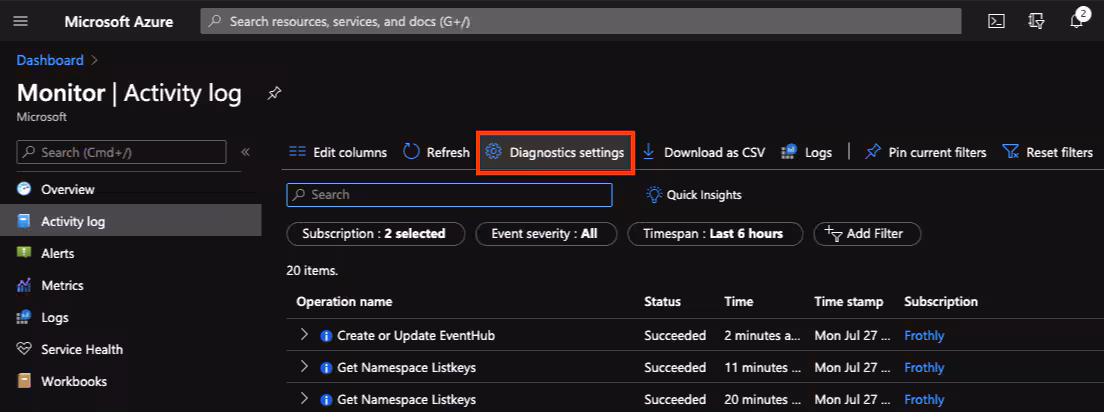Screen dimensions: 1104x412
Task: Open the notifications bell
Action: (1077, 21)
